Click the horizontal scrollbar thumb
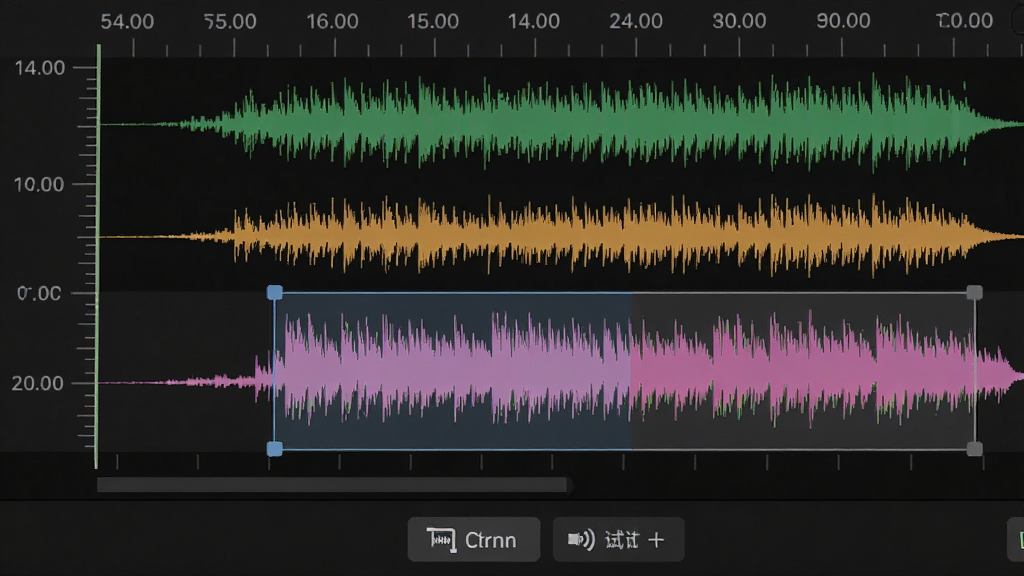The height and width of the screenshot is (576, 1024). 332,485
